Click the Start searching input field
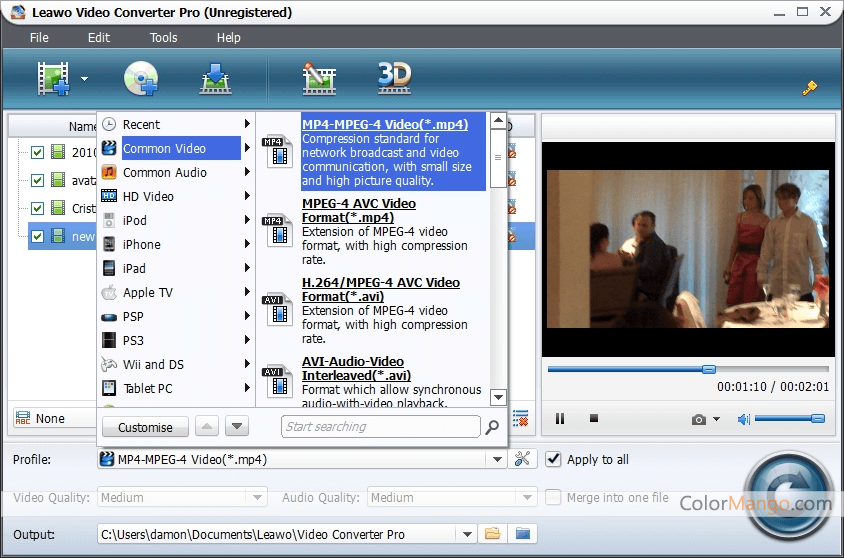 380,427
